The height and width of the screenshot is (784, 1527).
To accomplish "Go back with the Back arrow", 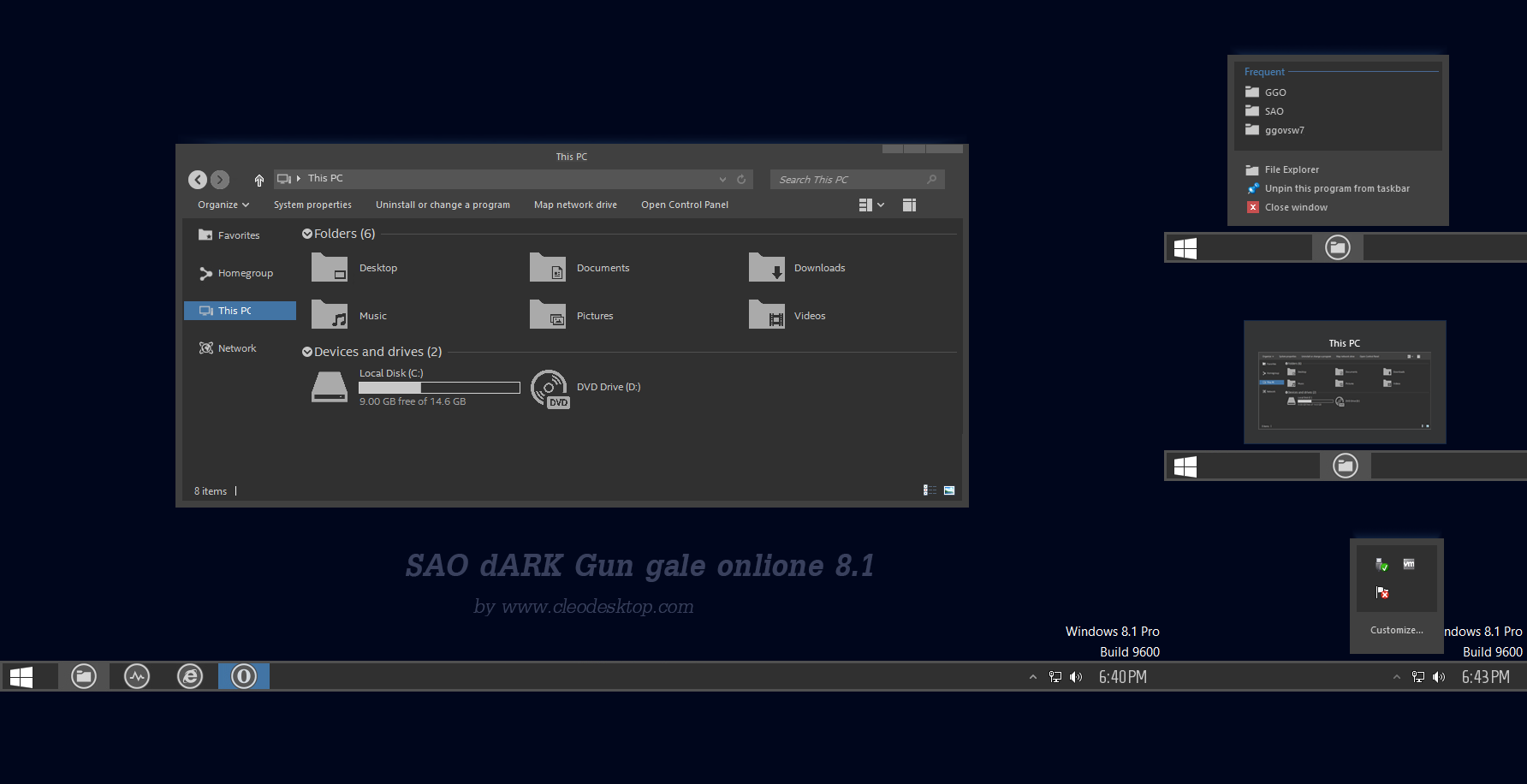I will pyautogui.click(x=198, y=180).
